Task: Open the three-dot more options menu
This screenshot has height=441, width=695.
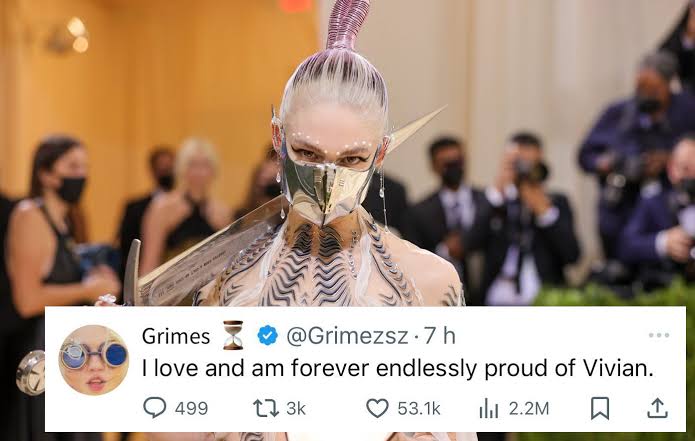Action: (x=659, y=335)
